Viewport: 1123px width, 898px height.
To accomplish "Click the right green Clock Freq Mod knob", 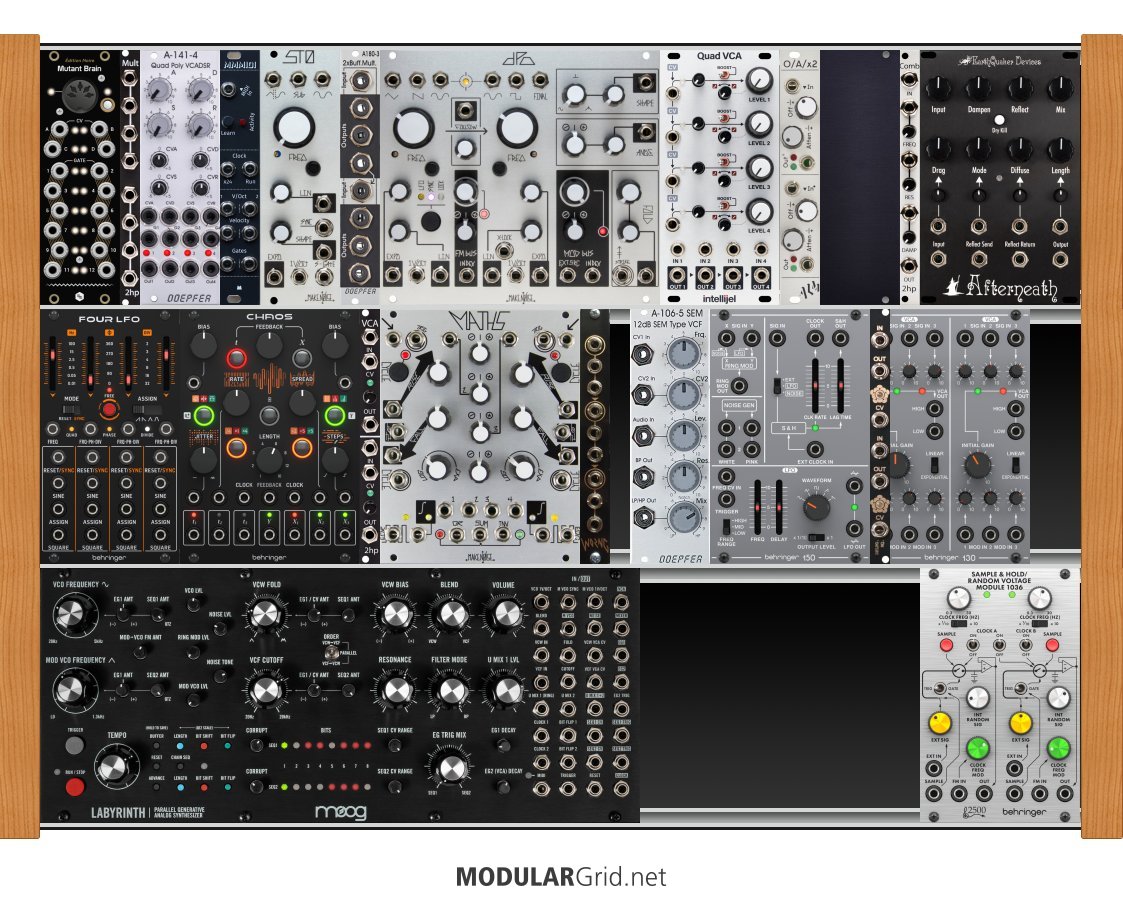I will click(1059, 748).
